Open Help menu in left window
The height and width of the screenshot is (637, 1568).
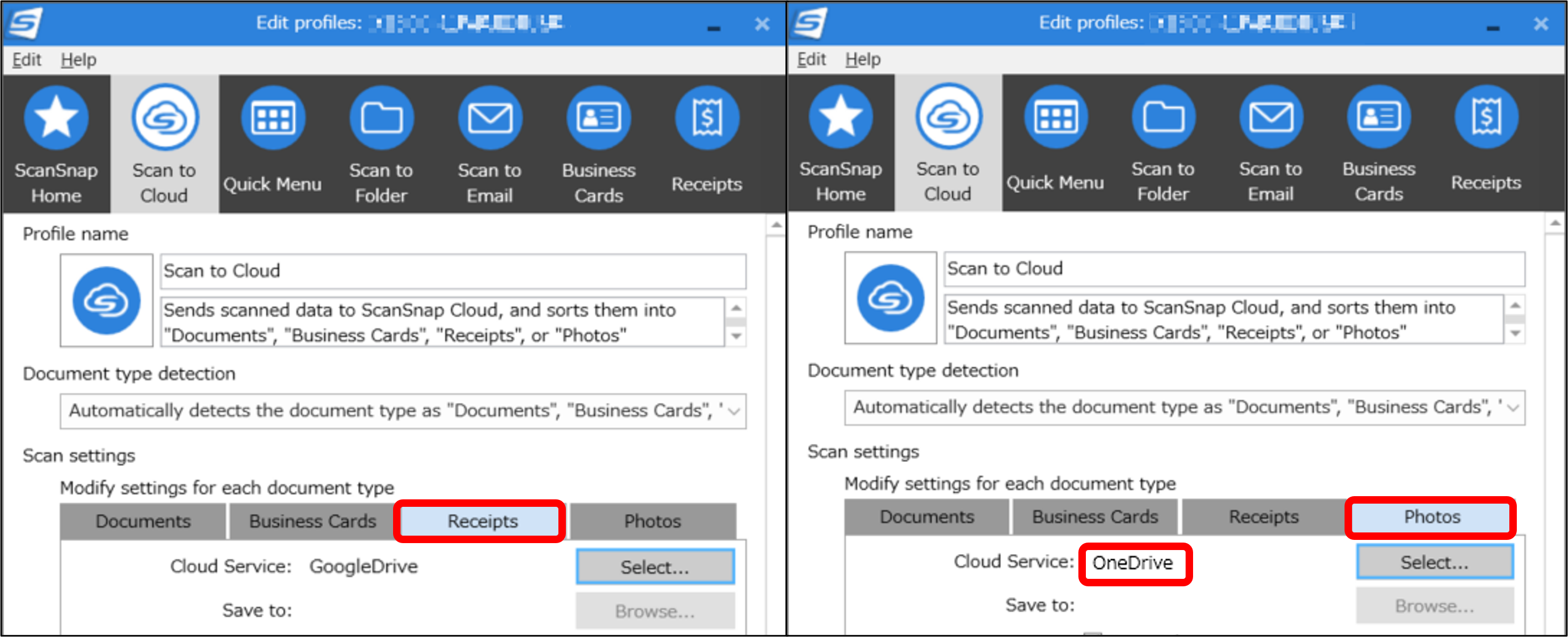point(78,60)
